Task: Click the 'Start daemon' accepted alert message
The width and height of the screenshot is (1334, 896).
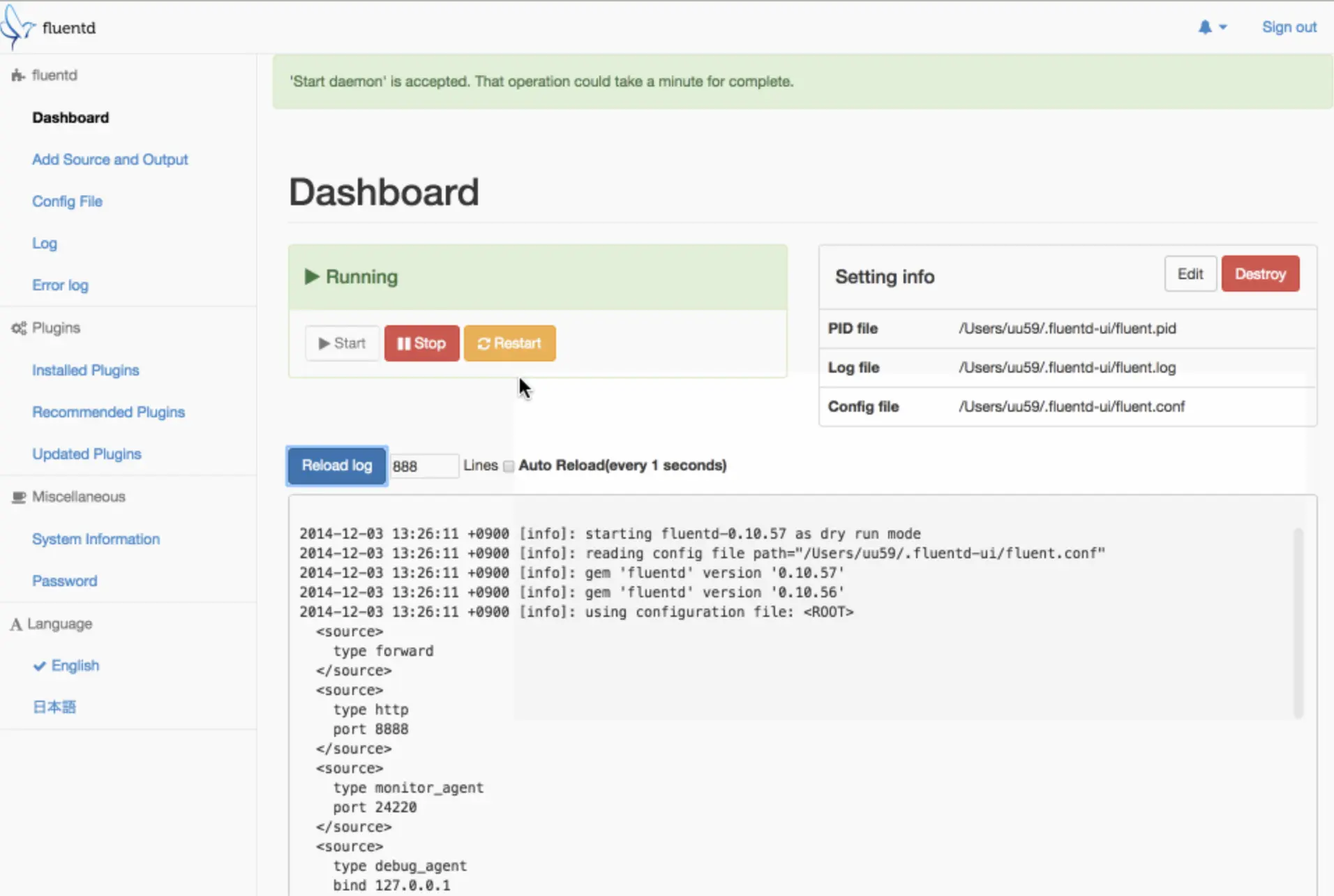Action: (541, 82)
